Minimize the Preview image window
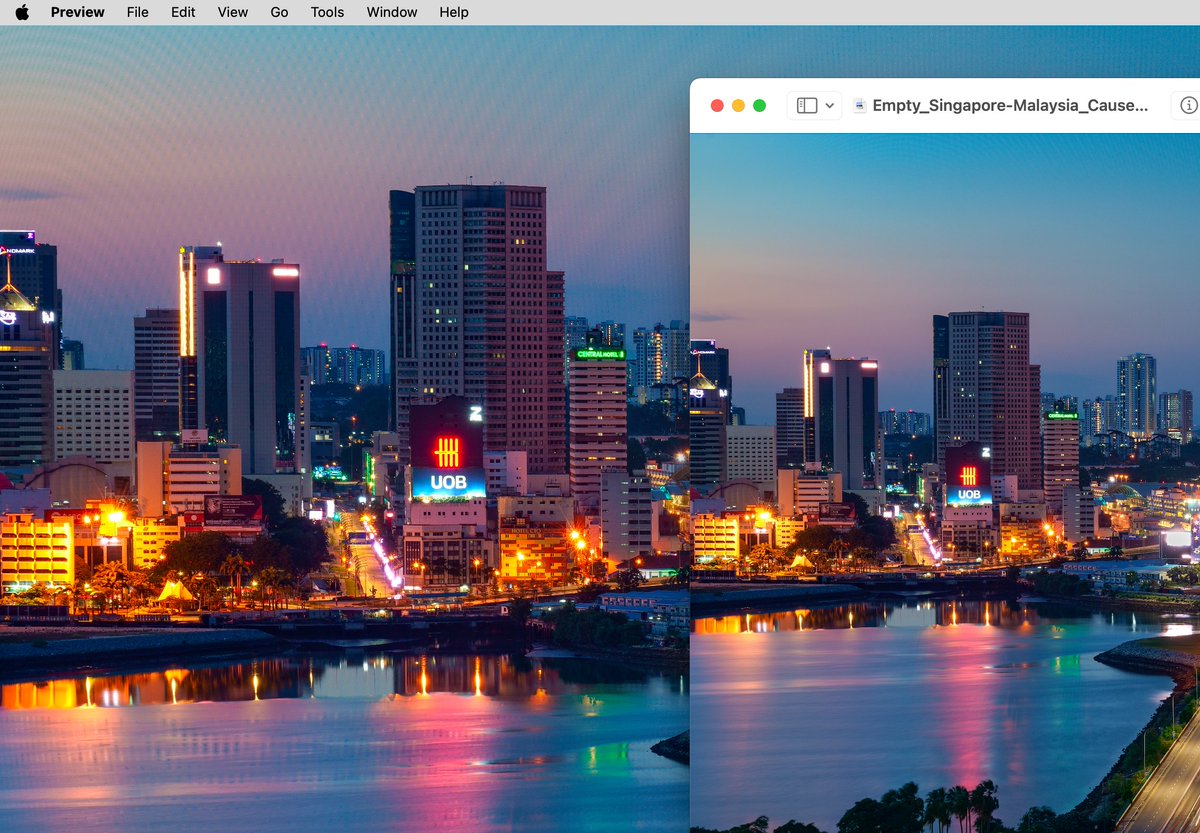The height and width of the screenshot is (833, 1200). tap(738, 105)
